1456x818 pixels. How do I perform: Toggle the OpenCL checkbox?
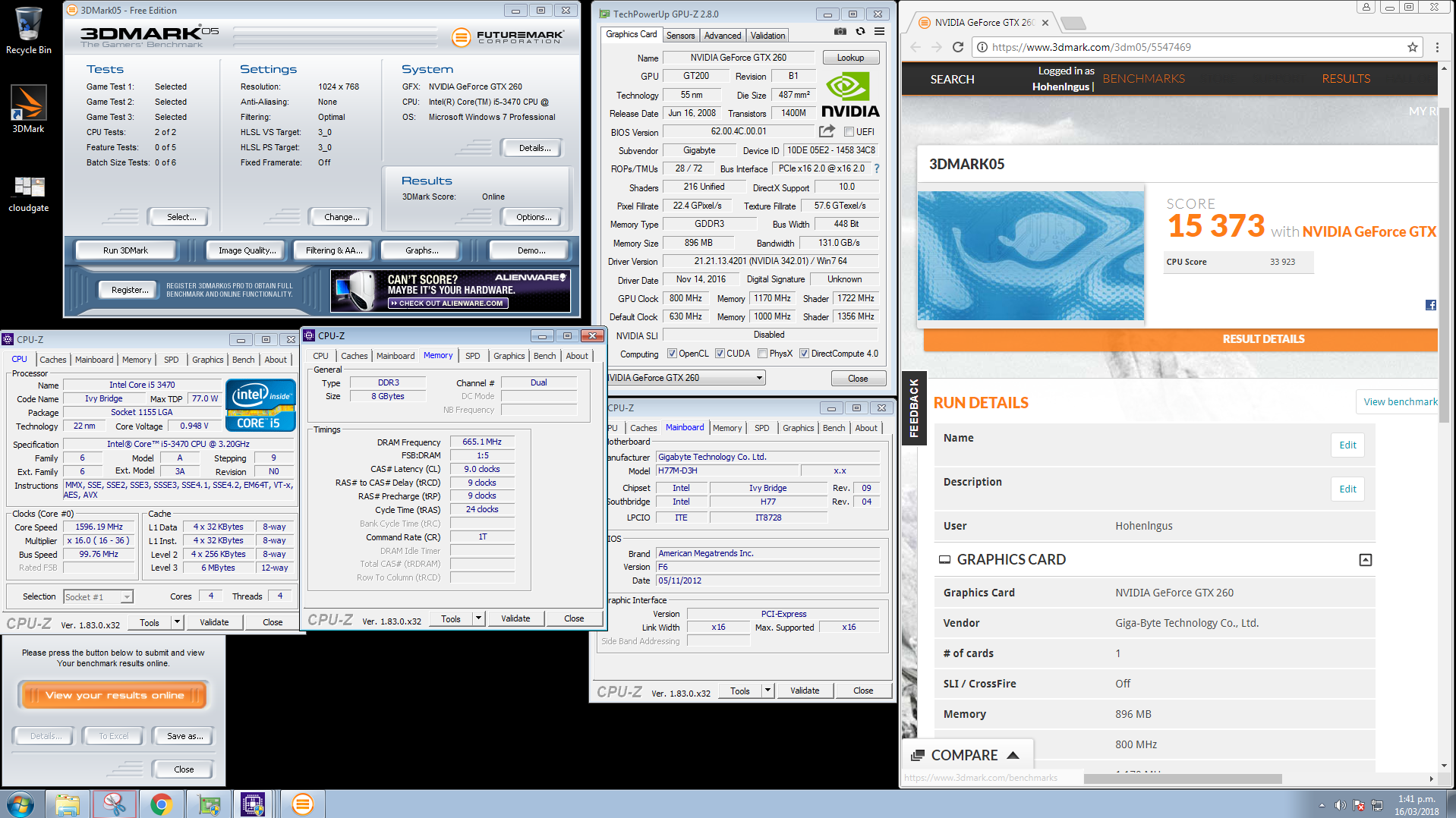pyautogui.click(x=672, y=354)
